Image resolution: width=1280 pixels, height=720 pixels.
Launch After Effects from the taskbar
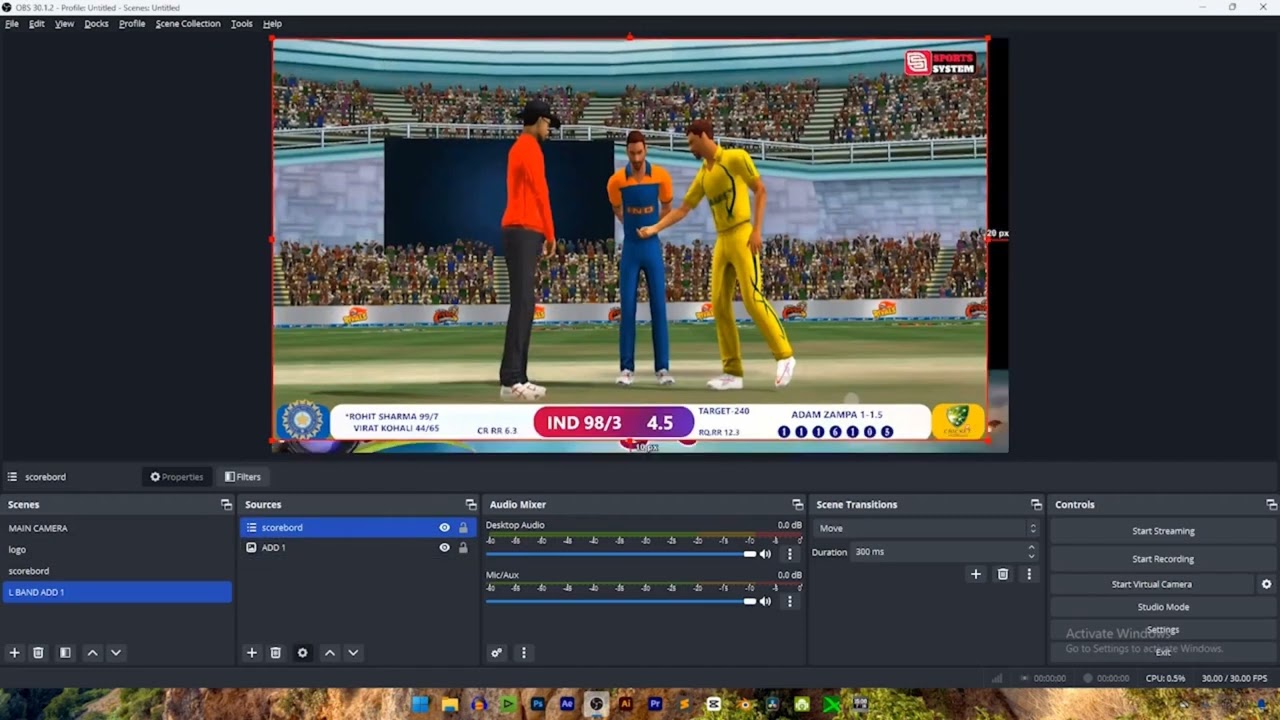tap(567, 704)
